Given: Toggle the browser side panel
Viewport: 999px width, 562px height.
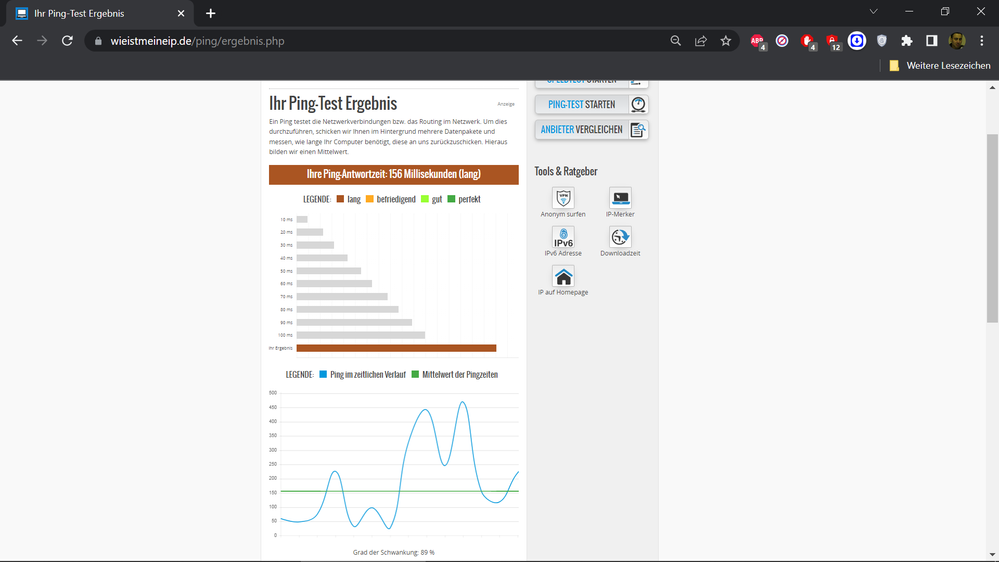Looking at the screenshot, I should tap(931, 41).
